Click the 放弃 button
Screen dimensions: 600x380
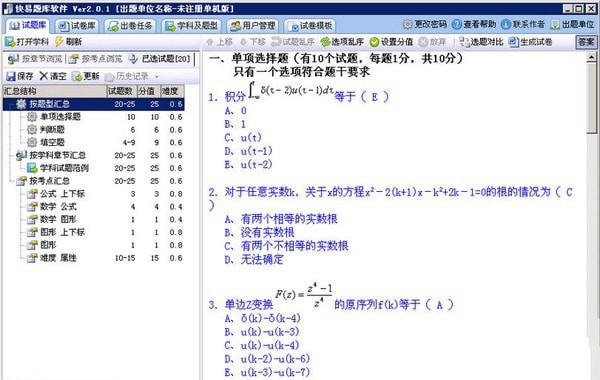point(432,42)
